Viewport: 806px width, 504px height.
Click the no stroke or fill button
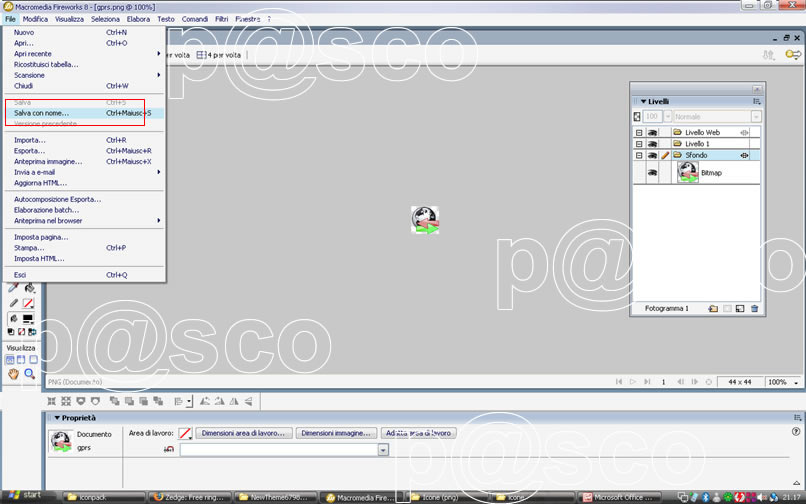pos(21,332)
